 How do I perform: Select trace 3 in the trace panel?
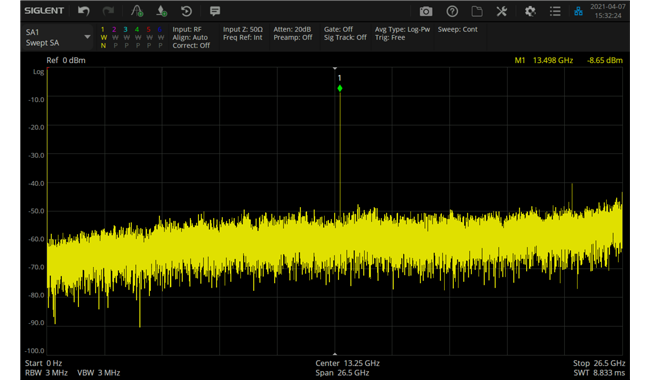click(126, 37)
